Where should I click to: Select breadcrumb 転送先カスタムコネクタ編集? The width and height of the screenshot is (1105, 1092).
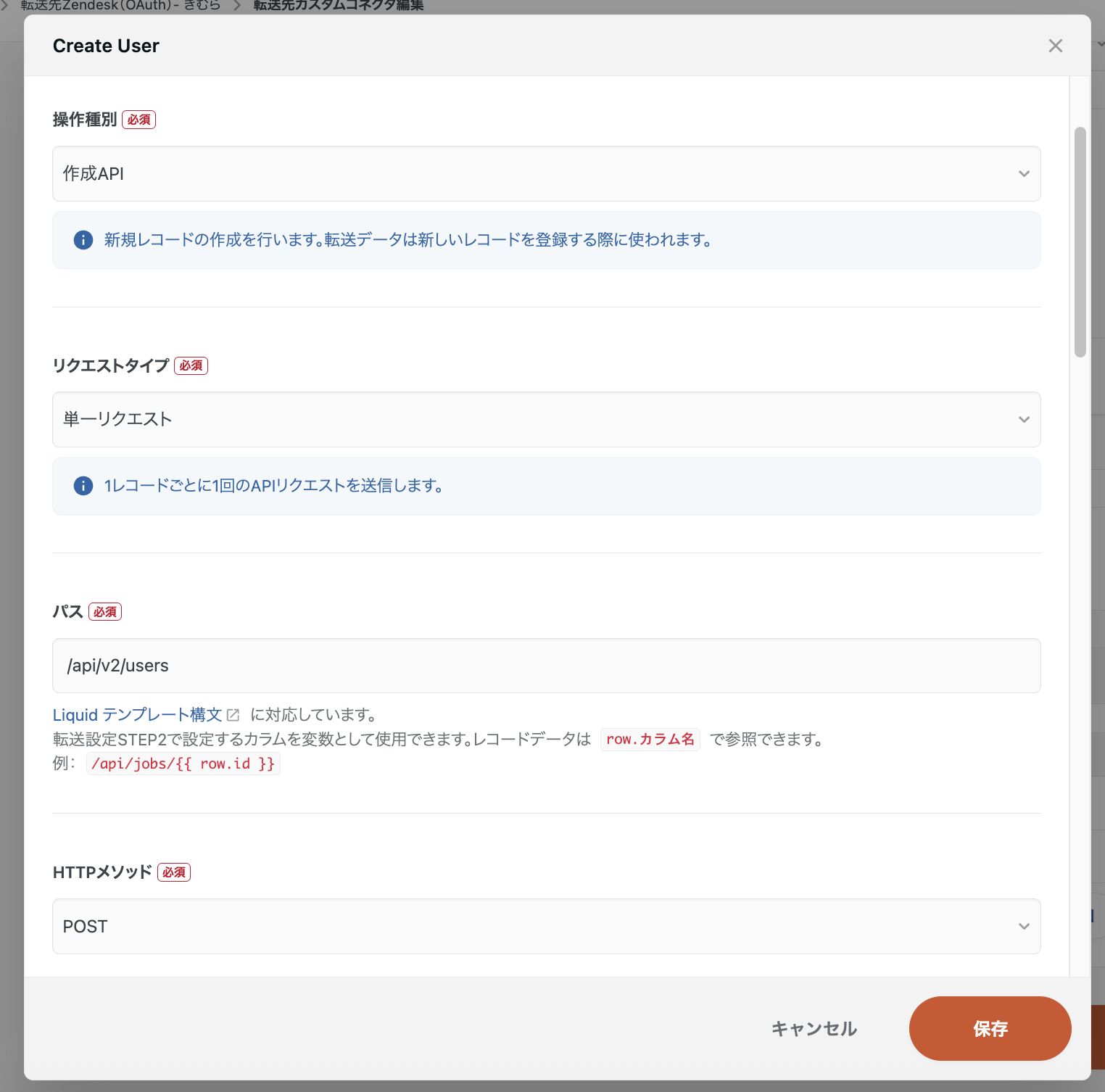[x=336, y=4]
